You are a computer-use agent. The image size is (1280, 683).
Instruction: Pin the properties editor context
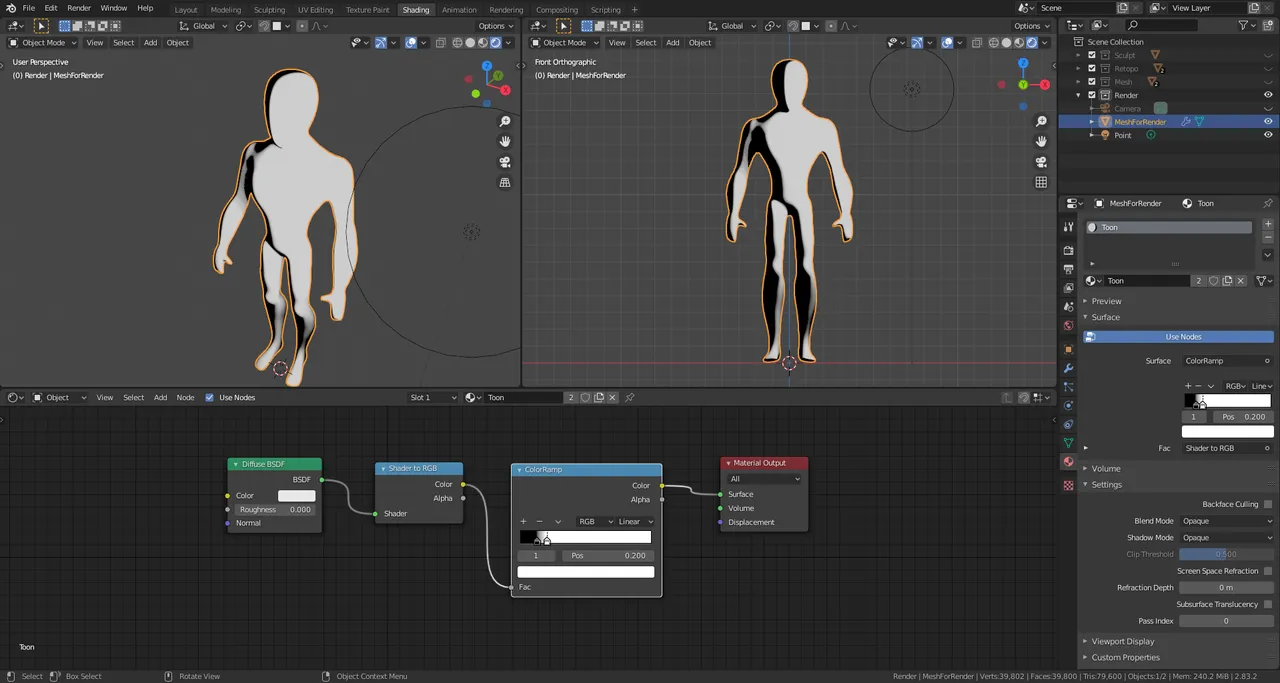[1268, 203]
